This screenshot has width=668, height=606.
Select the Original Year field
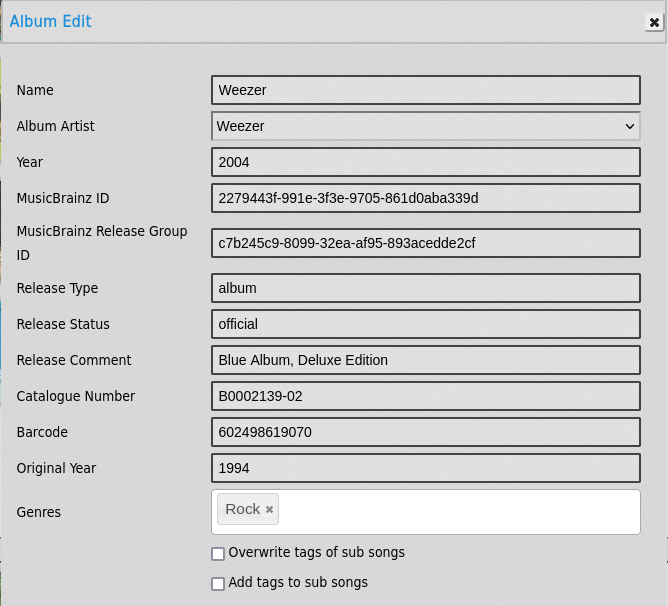coord(425,468)
